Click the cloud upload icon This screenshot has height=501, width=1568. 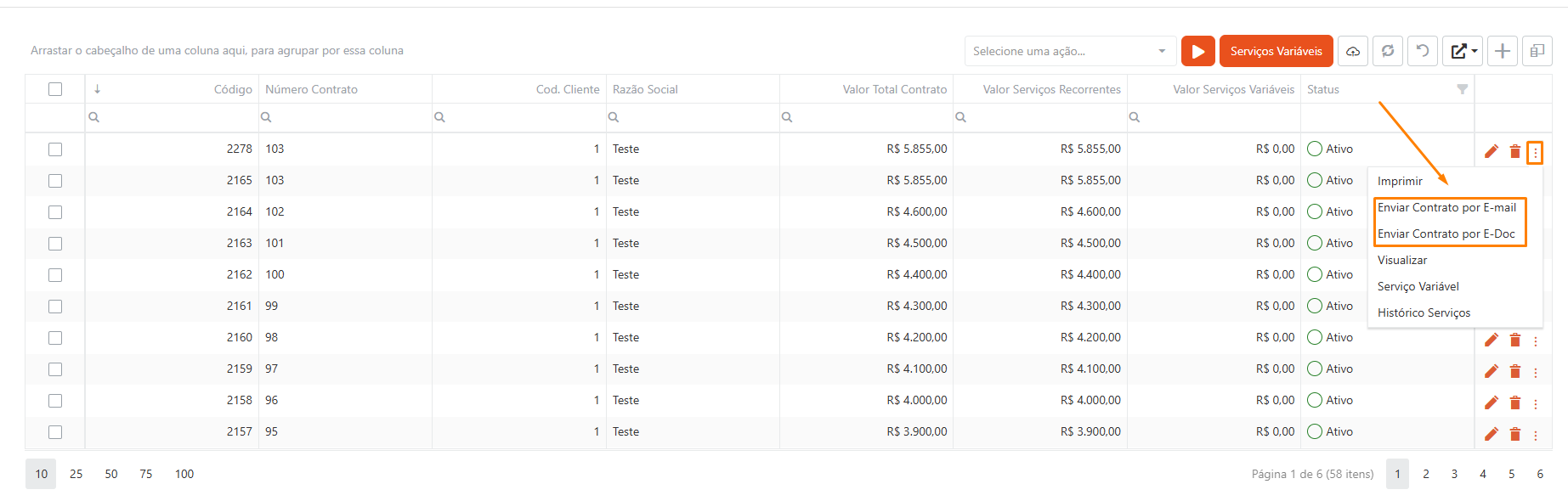(1353, 51)
